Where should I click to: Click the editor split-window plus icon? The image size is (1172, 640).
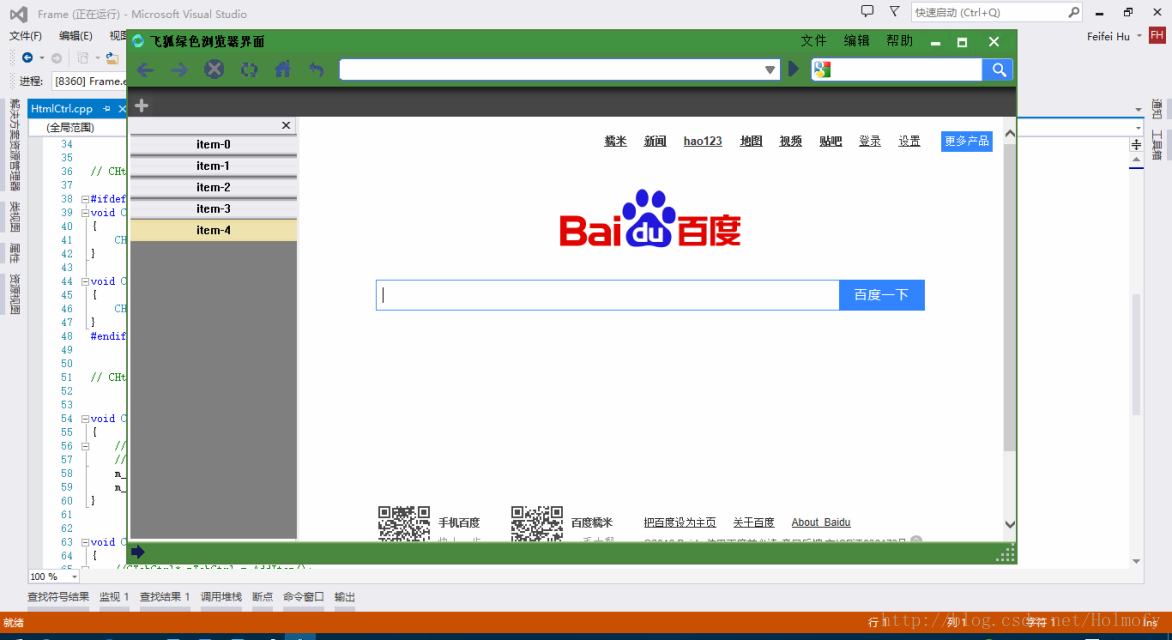(x=1136, y=144)
